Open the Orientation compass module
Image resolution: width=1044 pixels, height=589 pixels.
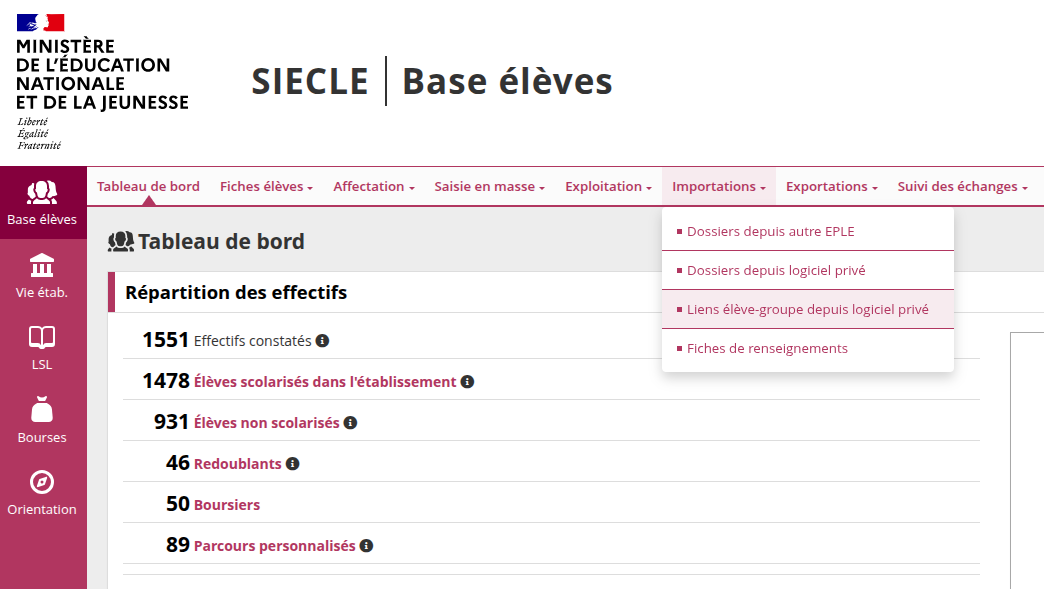42,493
